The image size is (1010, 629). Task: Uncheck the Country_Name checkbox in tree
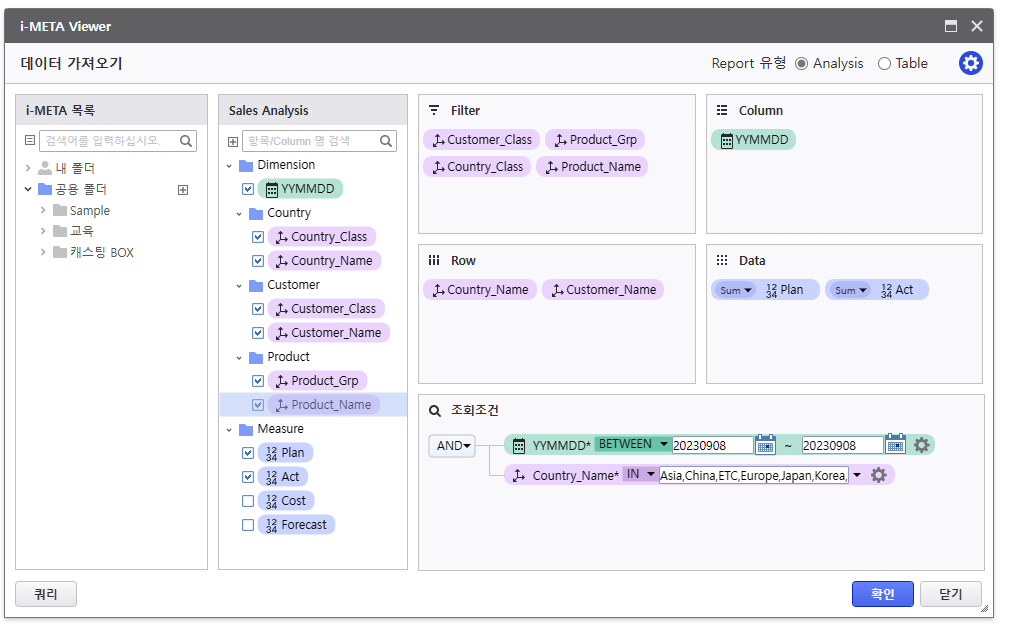point(258,261)
